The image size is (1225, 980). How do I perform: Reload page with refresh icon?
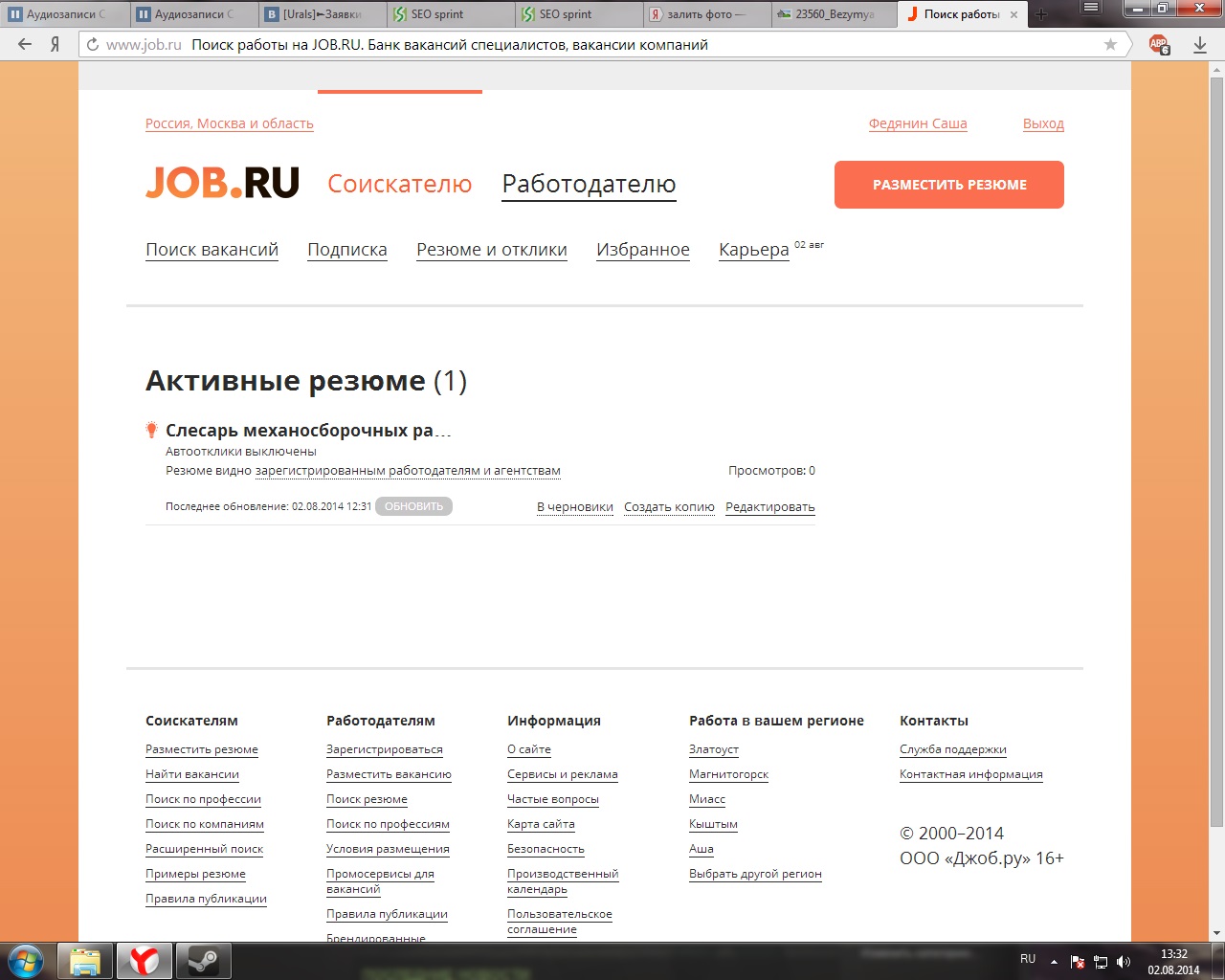tap(93, 44)
